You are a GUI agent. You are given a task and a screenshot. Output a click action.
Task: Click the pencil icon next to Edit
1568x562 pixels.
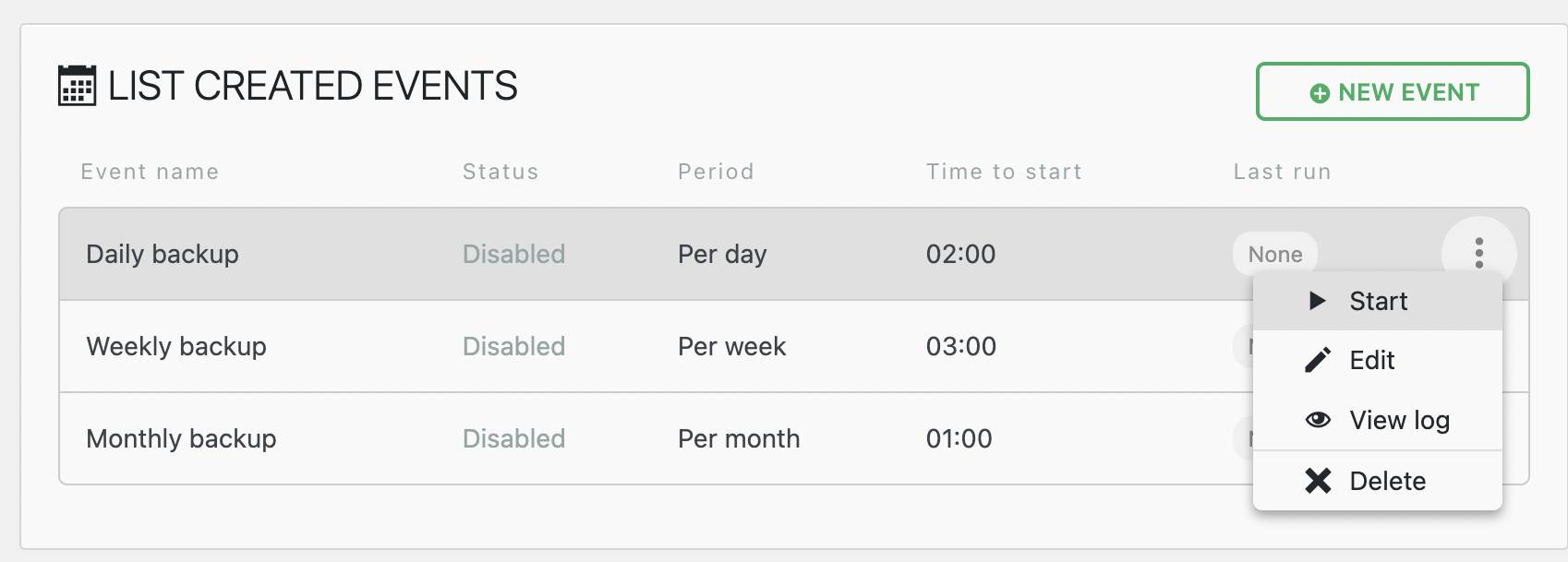[1318, 360]
